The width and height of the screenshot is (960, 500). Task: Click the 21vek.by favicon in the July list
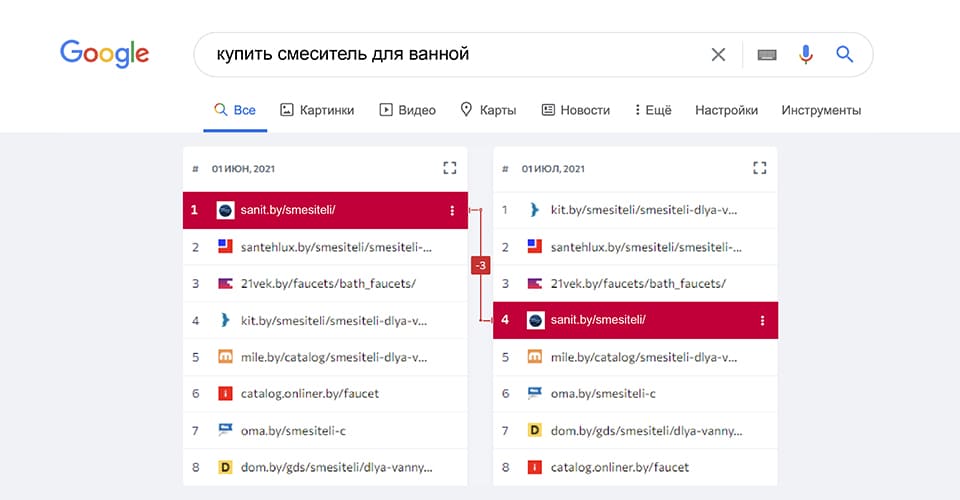[534, 283]
